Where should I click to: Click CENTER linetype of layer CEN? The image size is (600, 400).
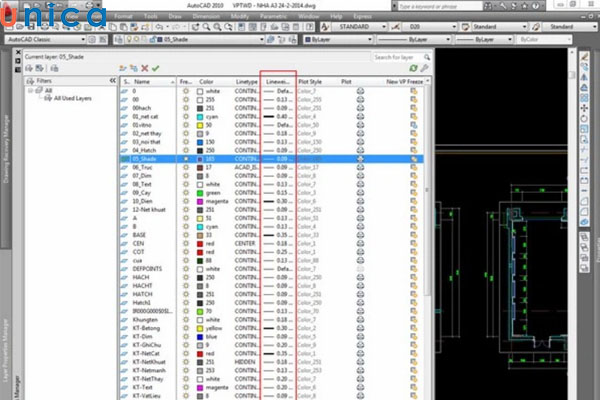(x=245, y=243)
